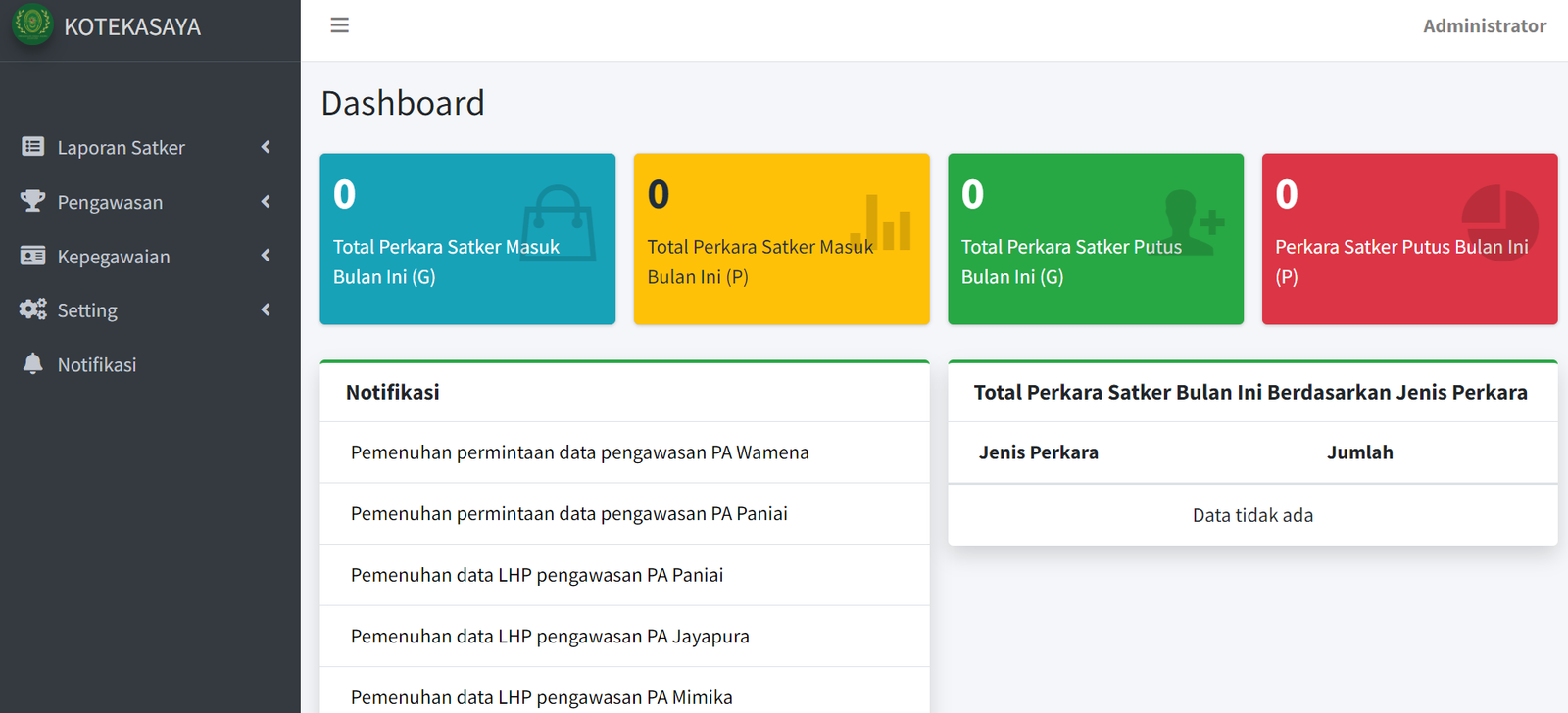This screenshot has height=713, width=1568.
Task: Click the Jenis Perkara column header
Action: click(x=1038, y=452)
